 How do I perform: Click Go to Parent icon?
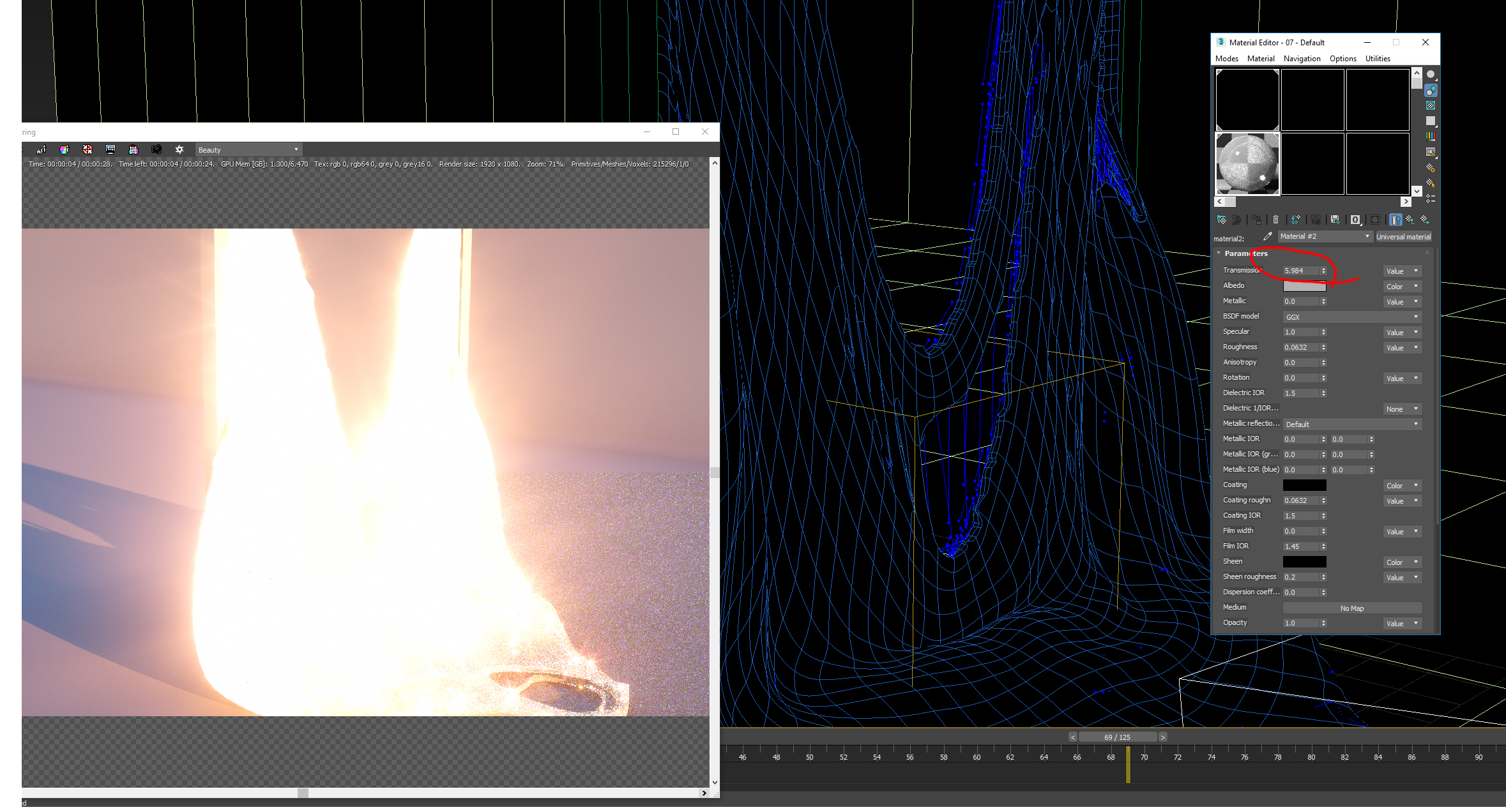(1410, 220)
